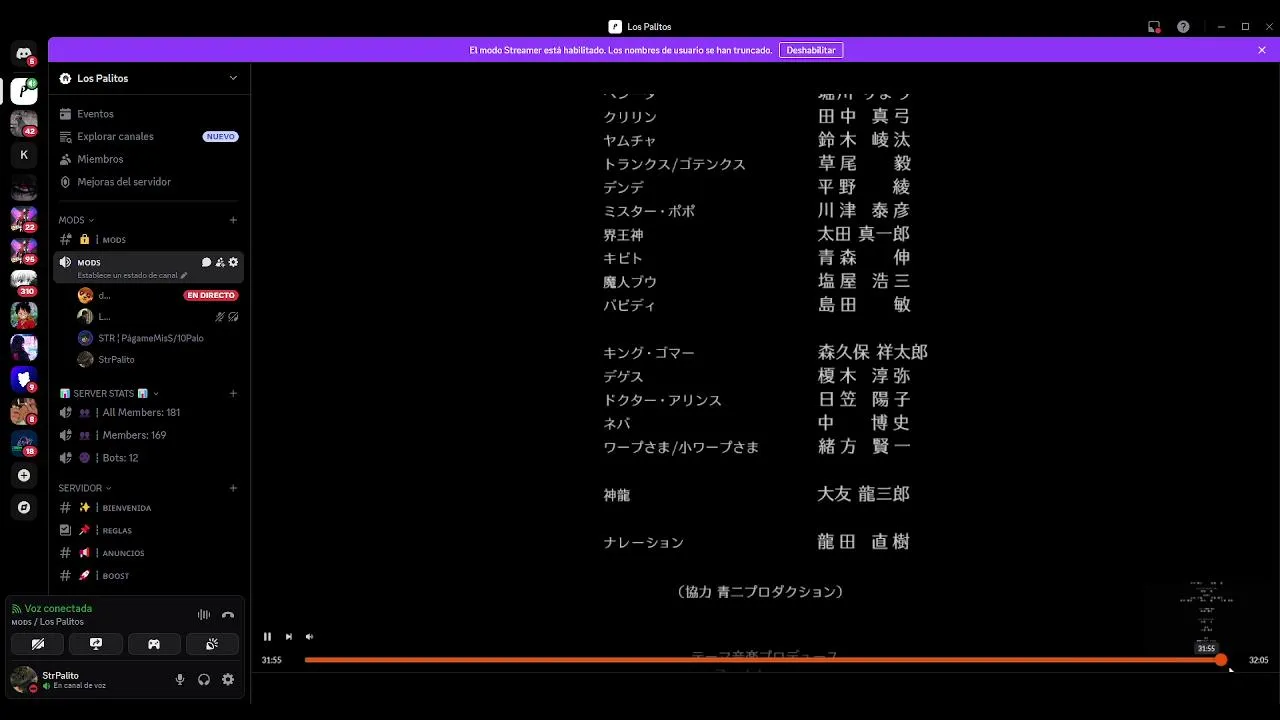
Task: Invite people to MODS voice channel
Action: (220, 262)
